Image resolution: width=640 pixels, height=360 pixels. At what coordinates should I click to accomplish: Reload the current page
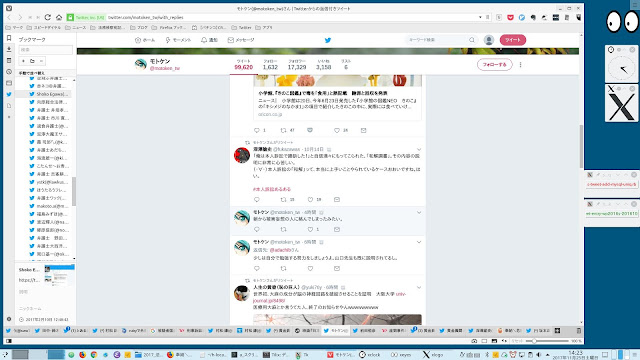coord(48,18)
